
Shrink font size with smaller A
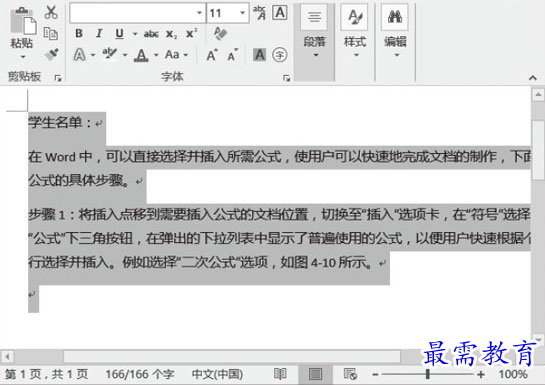tap(233, 55)
